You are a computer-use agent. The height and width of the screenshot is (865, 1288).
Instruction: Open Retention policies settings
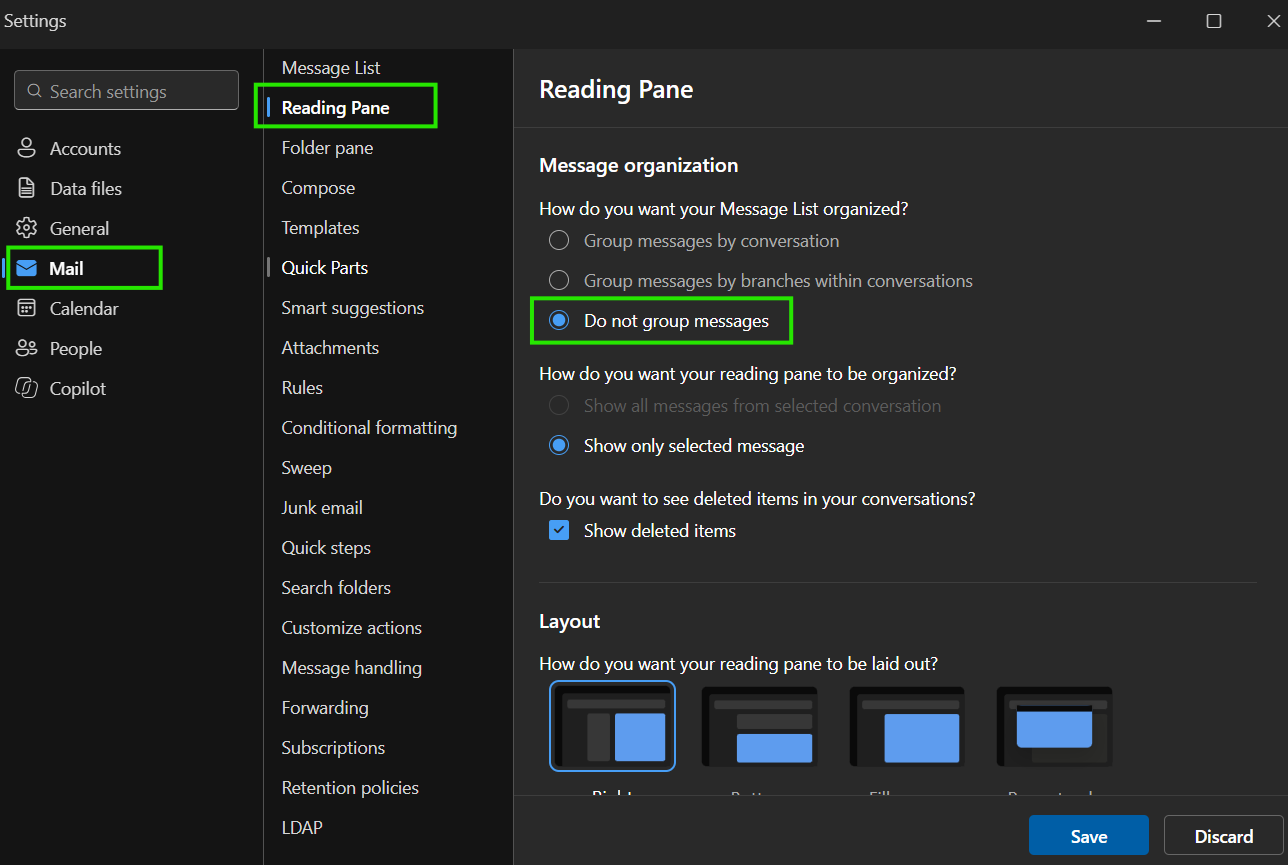pyautogui.click(x=350, y=788)
